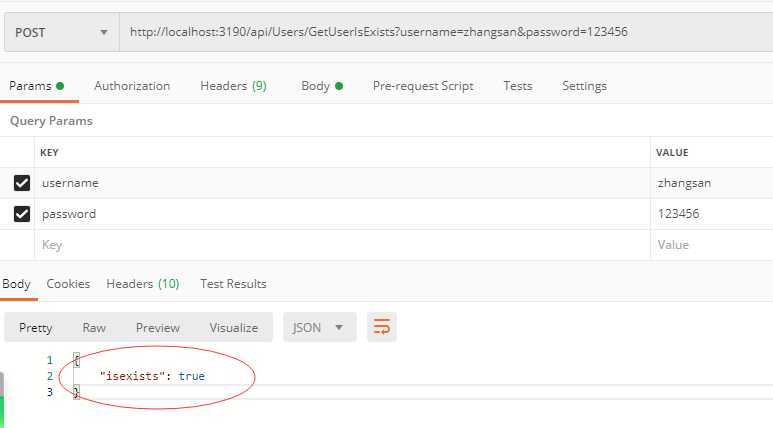Open the response Headers (10) tab

142,284
